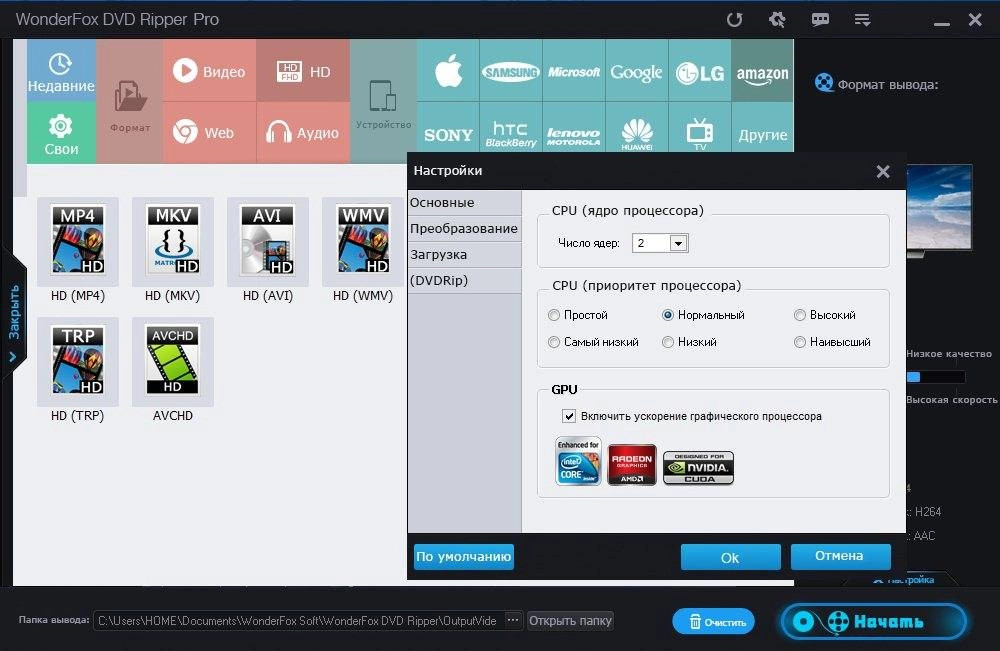
Task: Open the Число ядер core count dropdown
Action: pos(678,243)
